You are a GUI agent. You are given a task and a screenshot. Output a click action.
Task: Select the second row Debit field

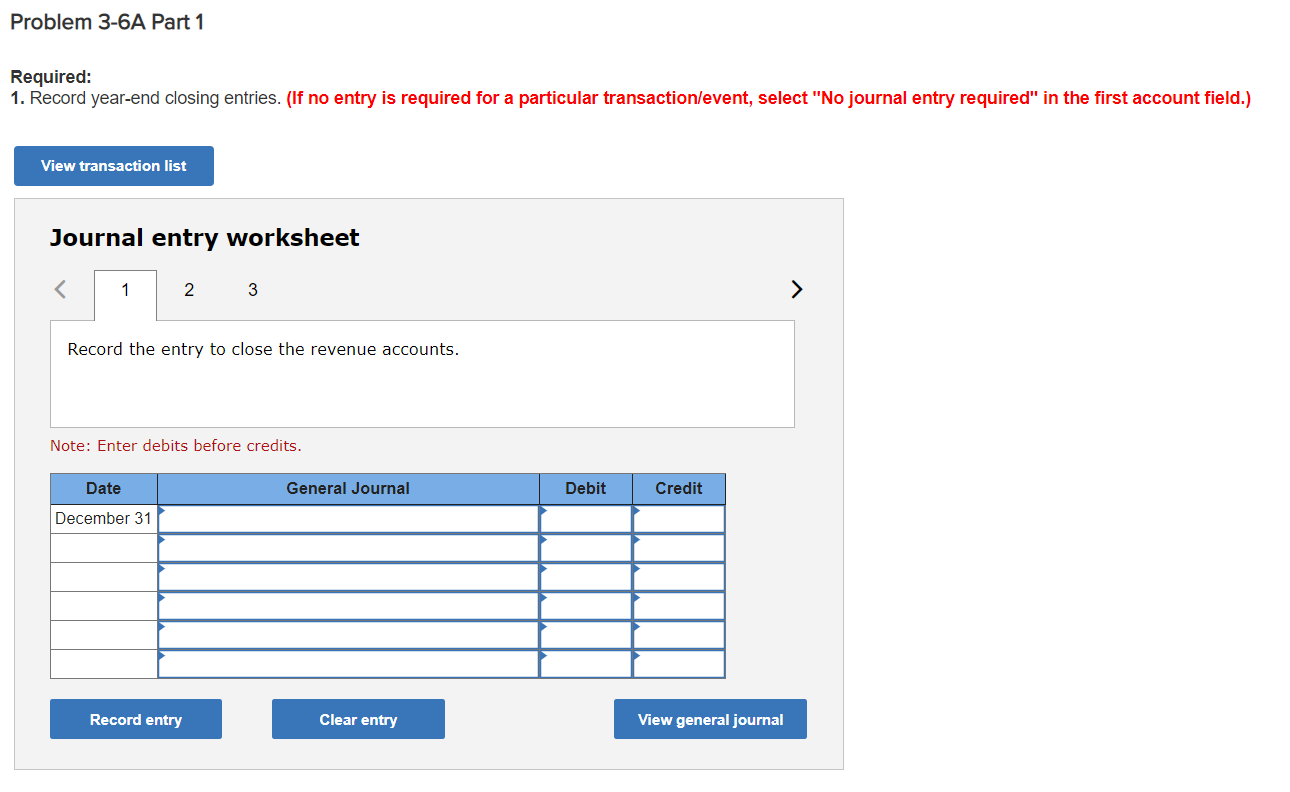(586, 548)
